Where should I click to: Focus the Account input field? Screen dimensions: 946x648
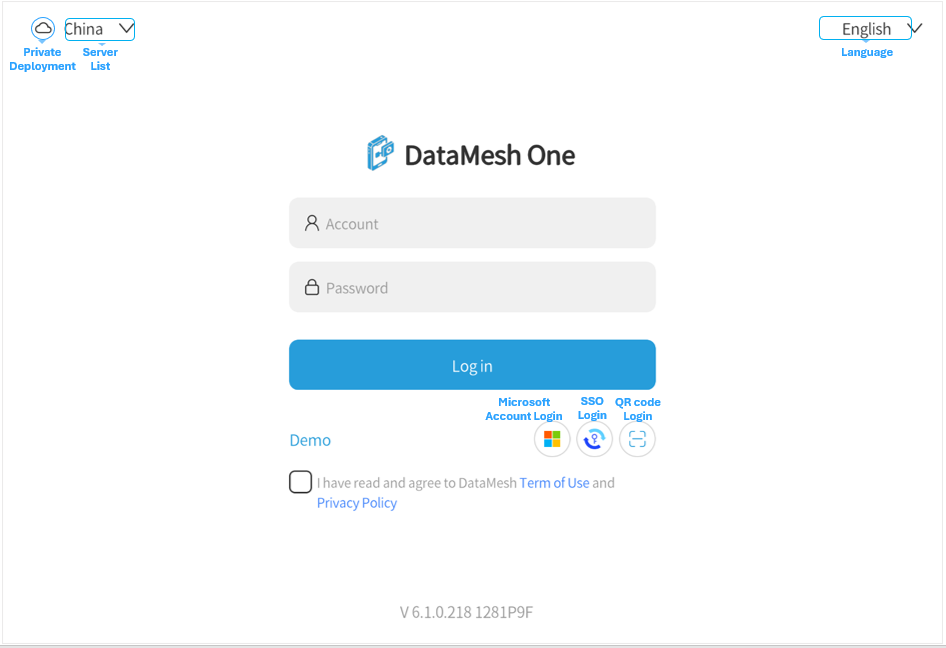(472, 223)
